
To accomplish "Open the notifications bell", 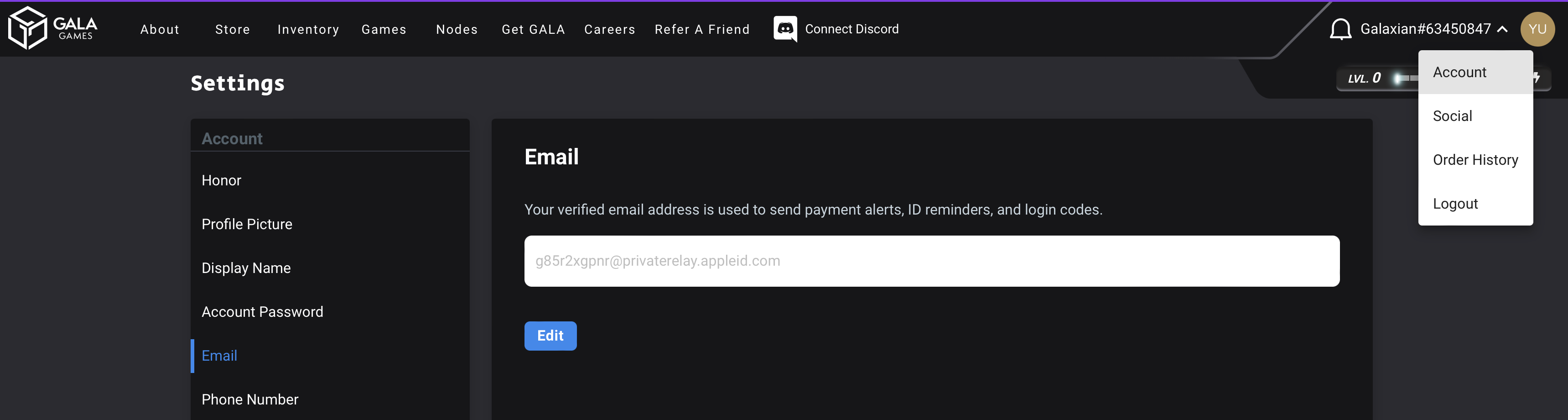I will [1340, 29].
